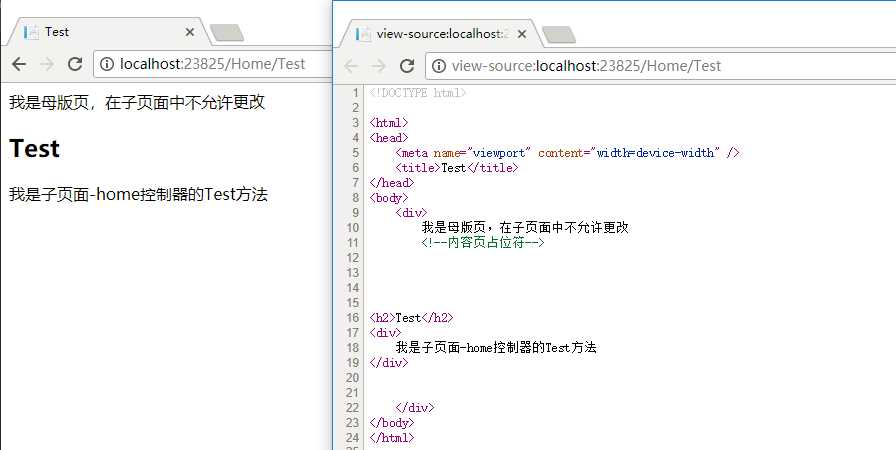Click site info icon in view-source address bar

coord(439,66)
